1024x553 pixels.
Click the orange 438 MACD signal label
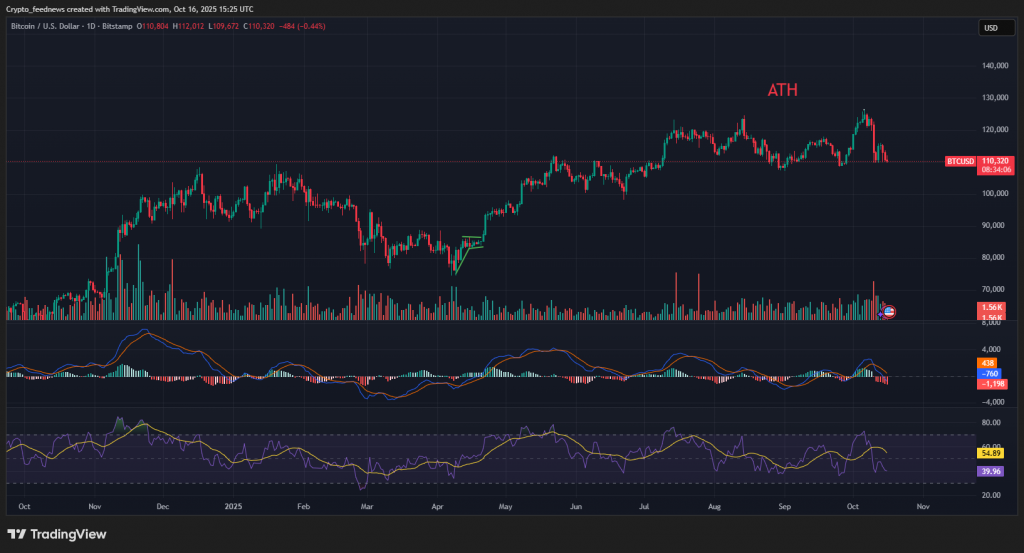(987, 363)
